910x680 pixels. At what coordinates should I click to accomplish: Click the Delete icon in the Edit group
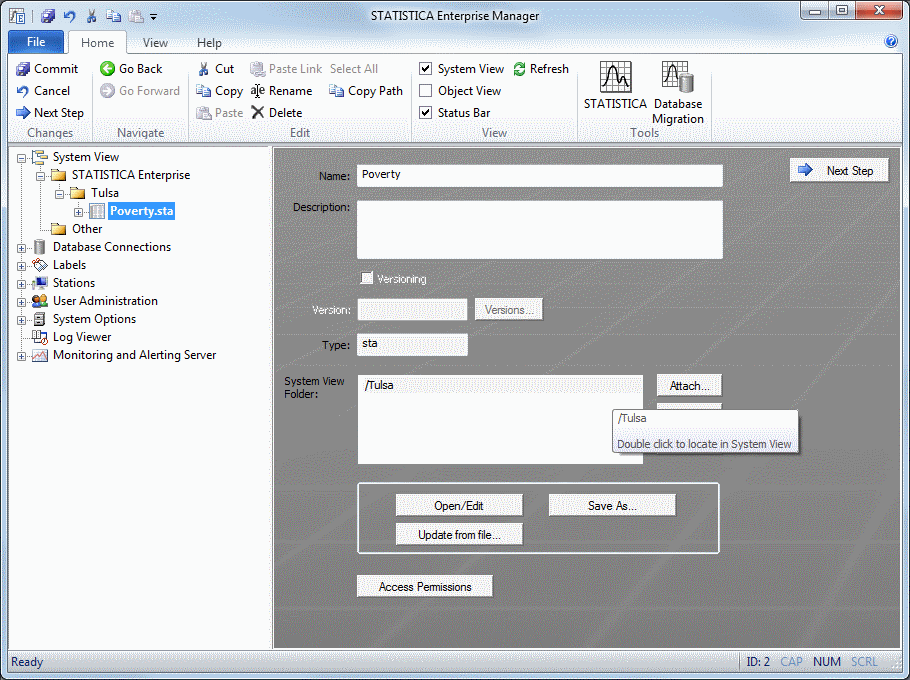pyautogui.click(x=258, y=113)
